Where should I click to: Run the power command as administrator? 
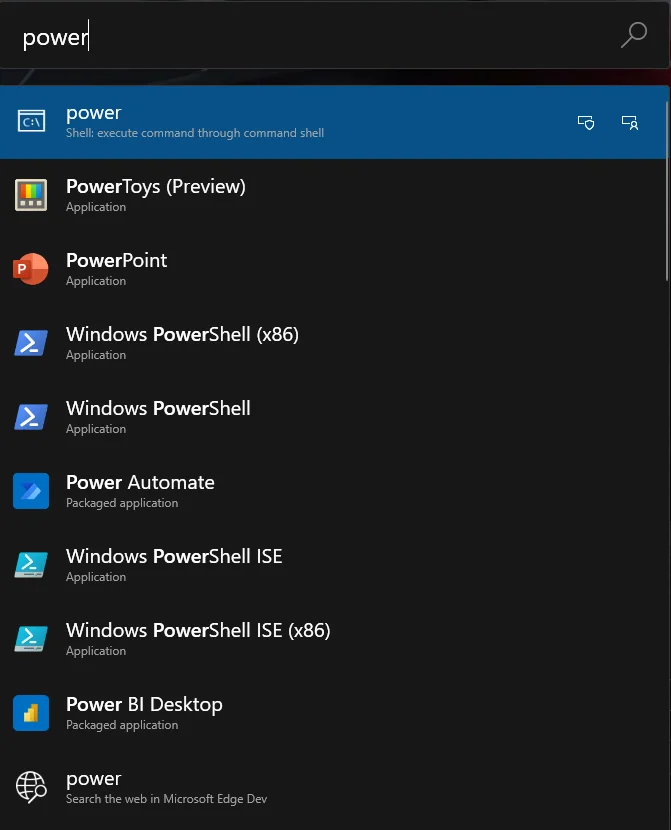click(x=587, y=123)
